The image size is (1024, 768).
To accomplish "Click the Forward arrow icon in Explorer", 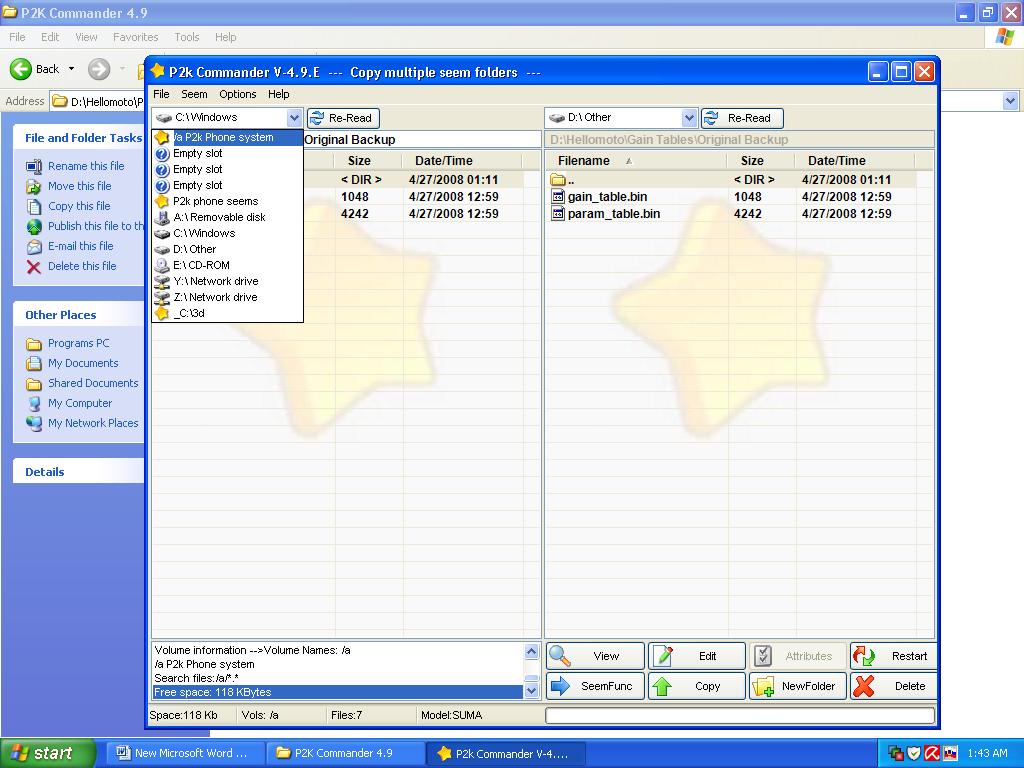I will point(99,69).
